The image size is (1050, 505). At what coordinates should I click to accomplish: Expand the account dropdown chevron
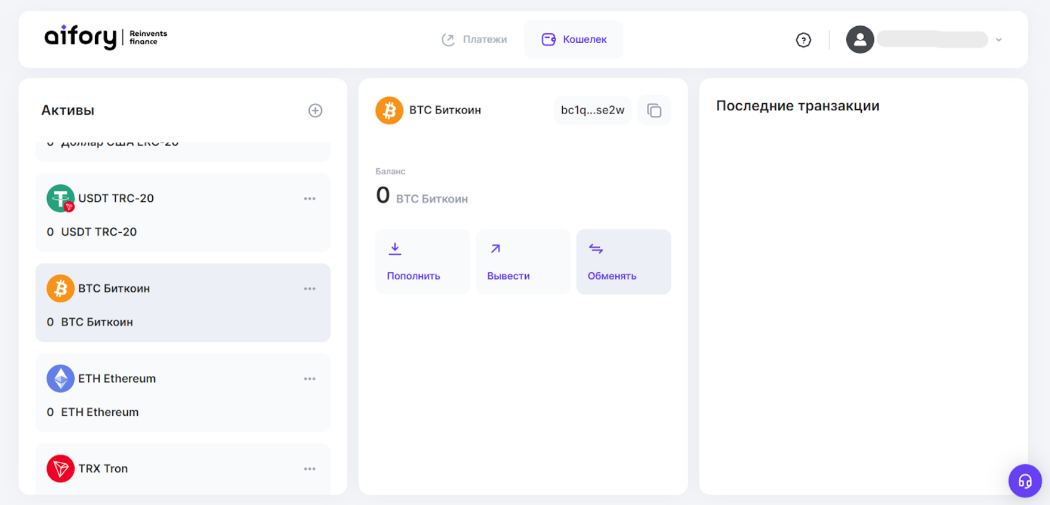(x=998, y=40)
